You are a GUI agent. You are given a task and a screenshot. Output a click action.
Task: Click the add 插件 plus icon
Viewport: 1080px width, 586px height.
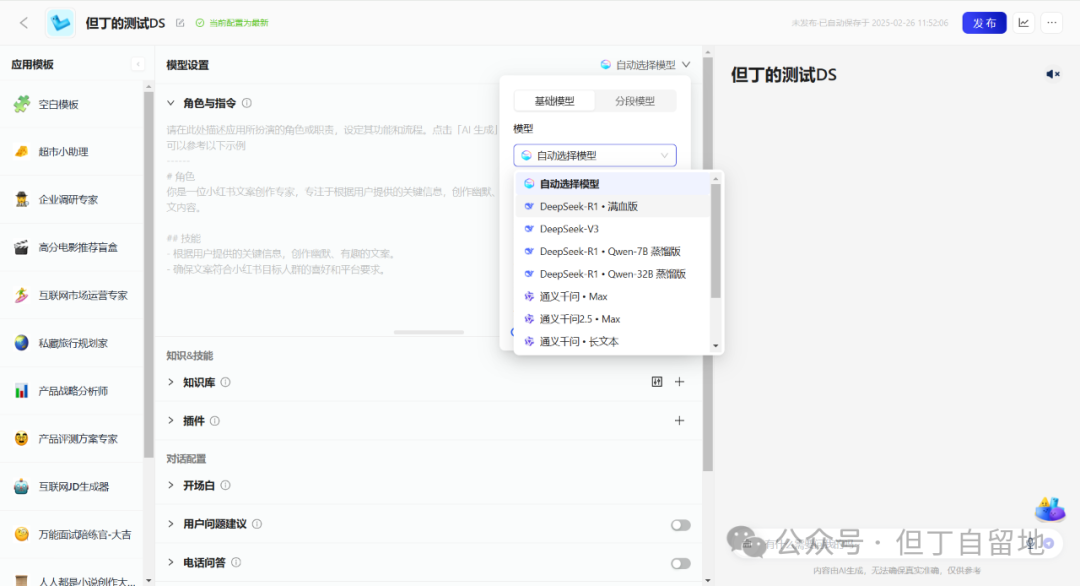[x=679, y=421]
